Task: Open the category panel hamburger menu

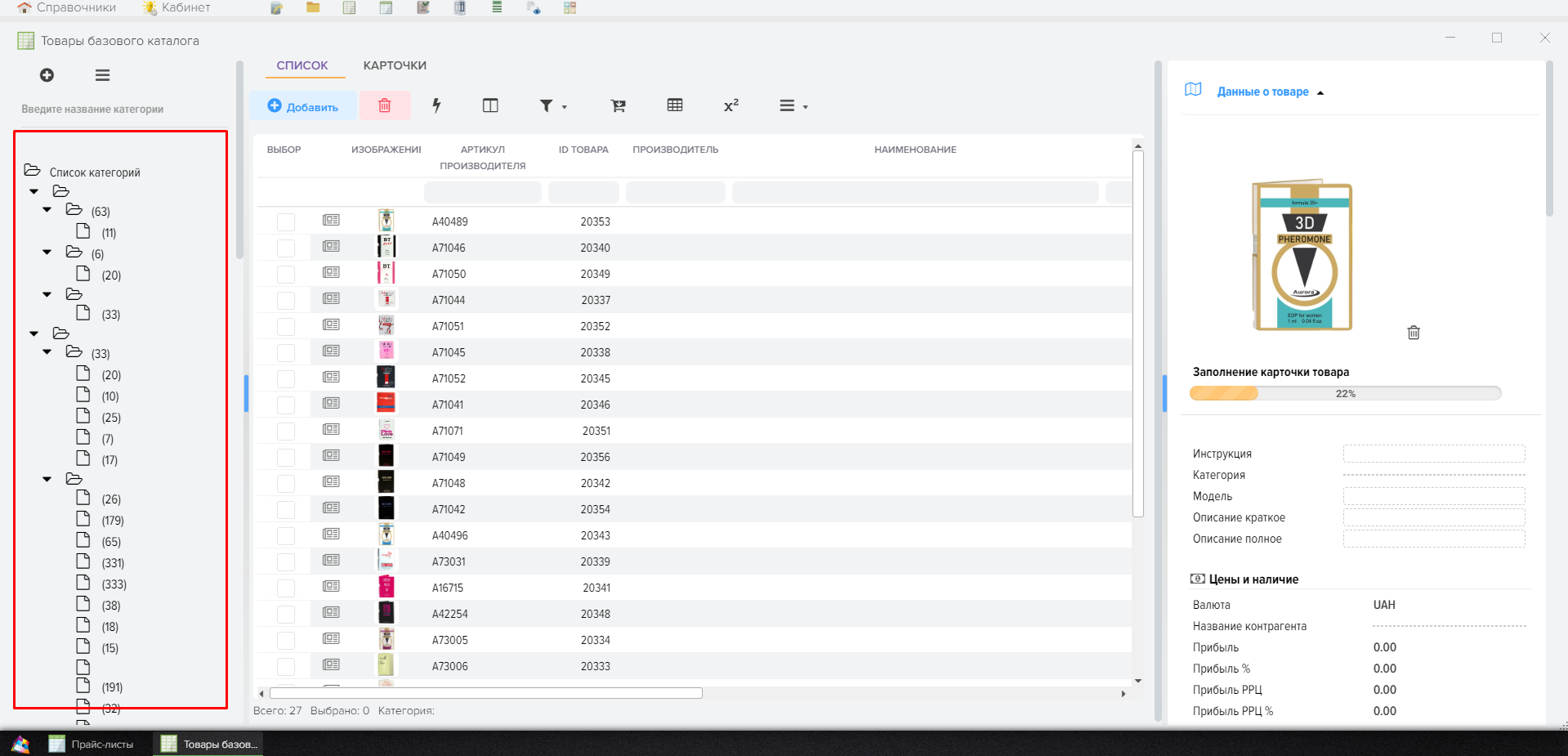Action: (102, 75)
